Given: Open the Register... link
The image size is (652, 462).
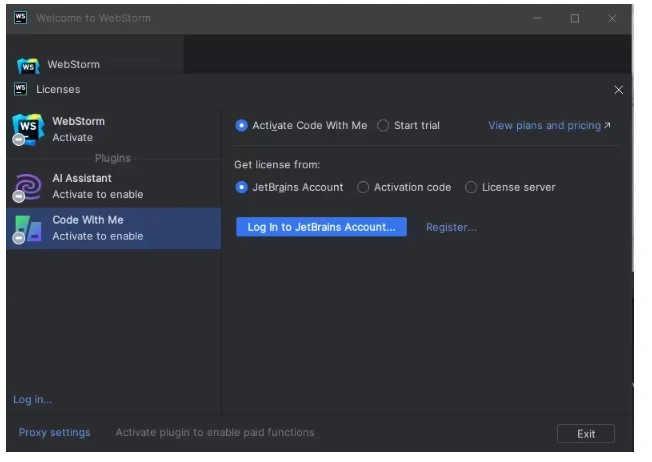Looking at the screenshot, I should 451,227.
